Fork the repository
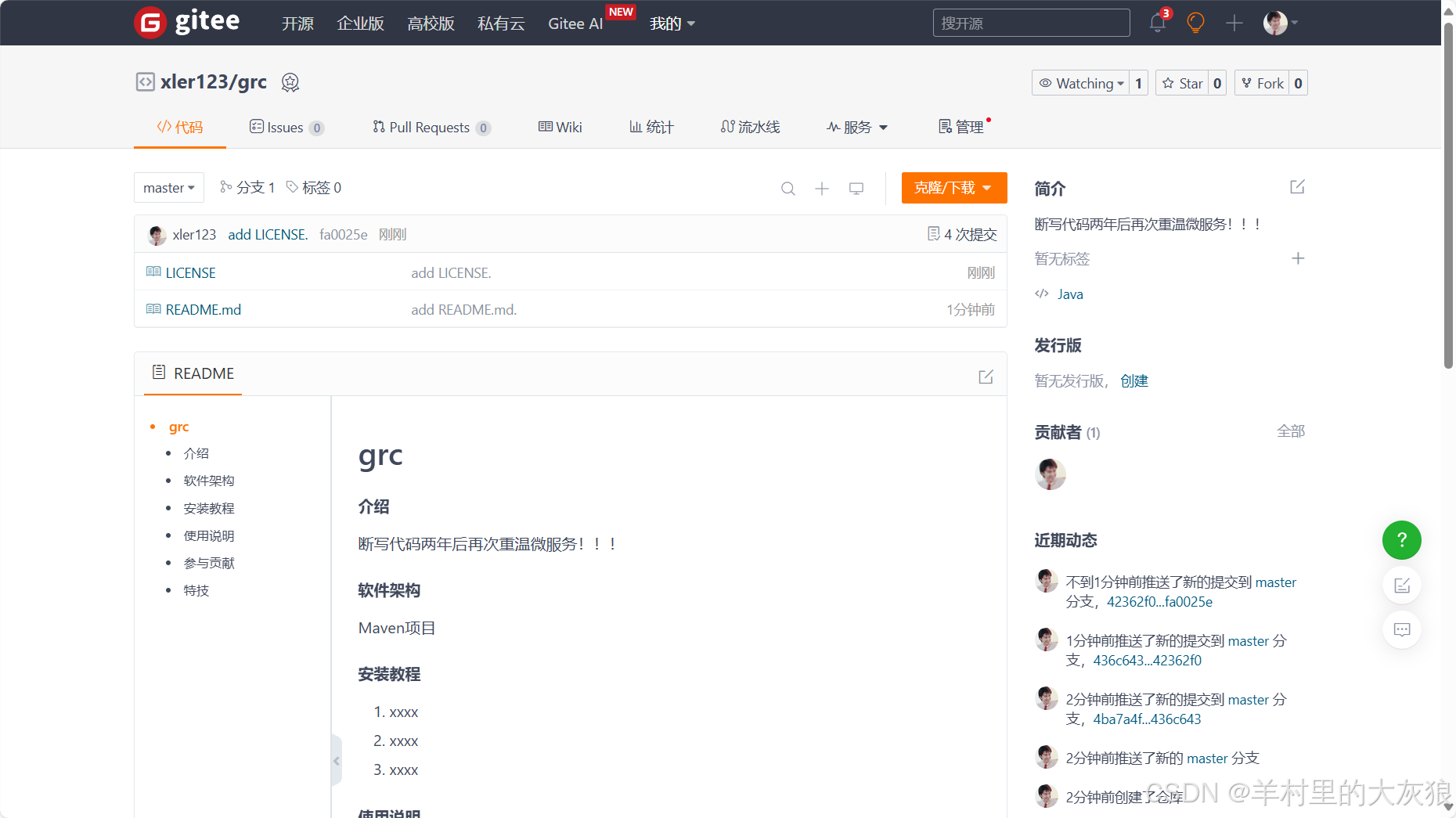Viewport: 1456px width, 818px height. click(x=1262, y=83)
